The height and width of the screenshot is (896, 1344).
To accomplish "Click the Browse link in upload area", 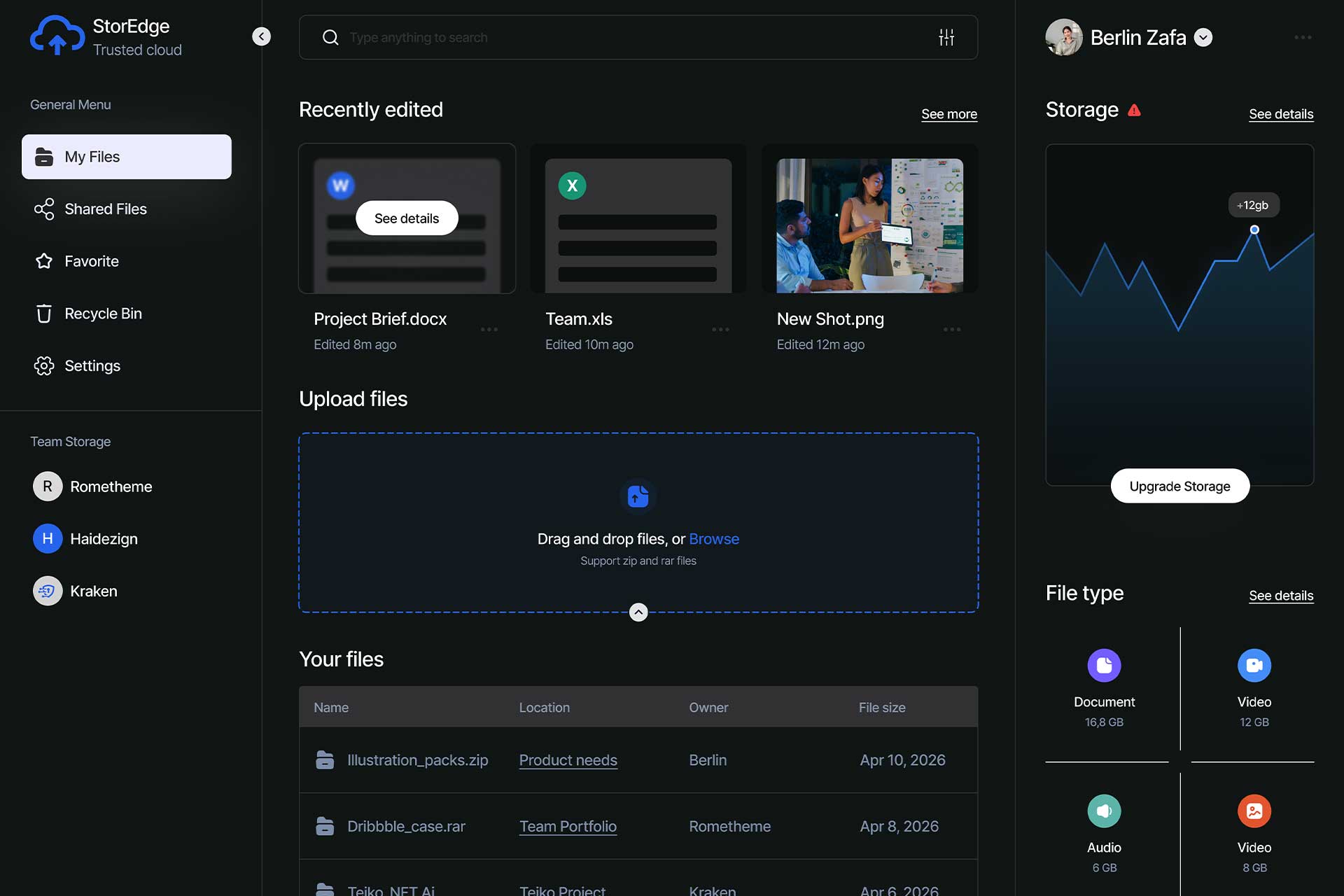I will point(713,539).
